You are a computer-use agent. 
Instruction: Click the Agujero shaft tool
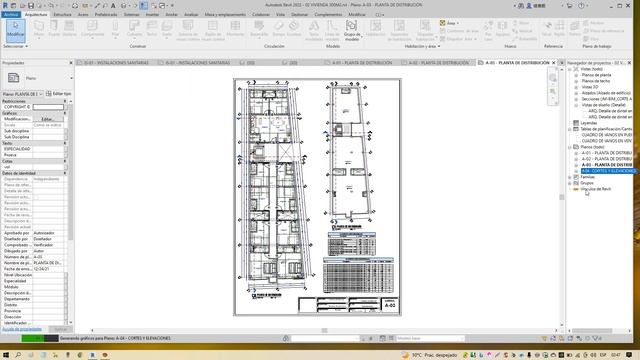[x=502, y=30]
